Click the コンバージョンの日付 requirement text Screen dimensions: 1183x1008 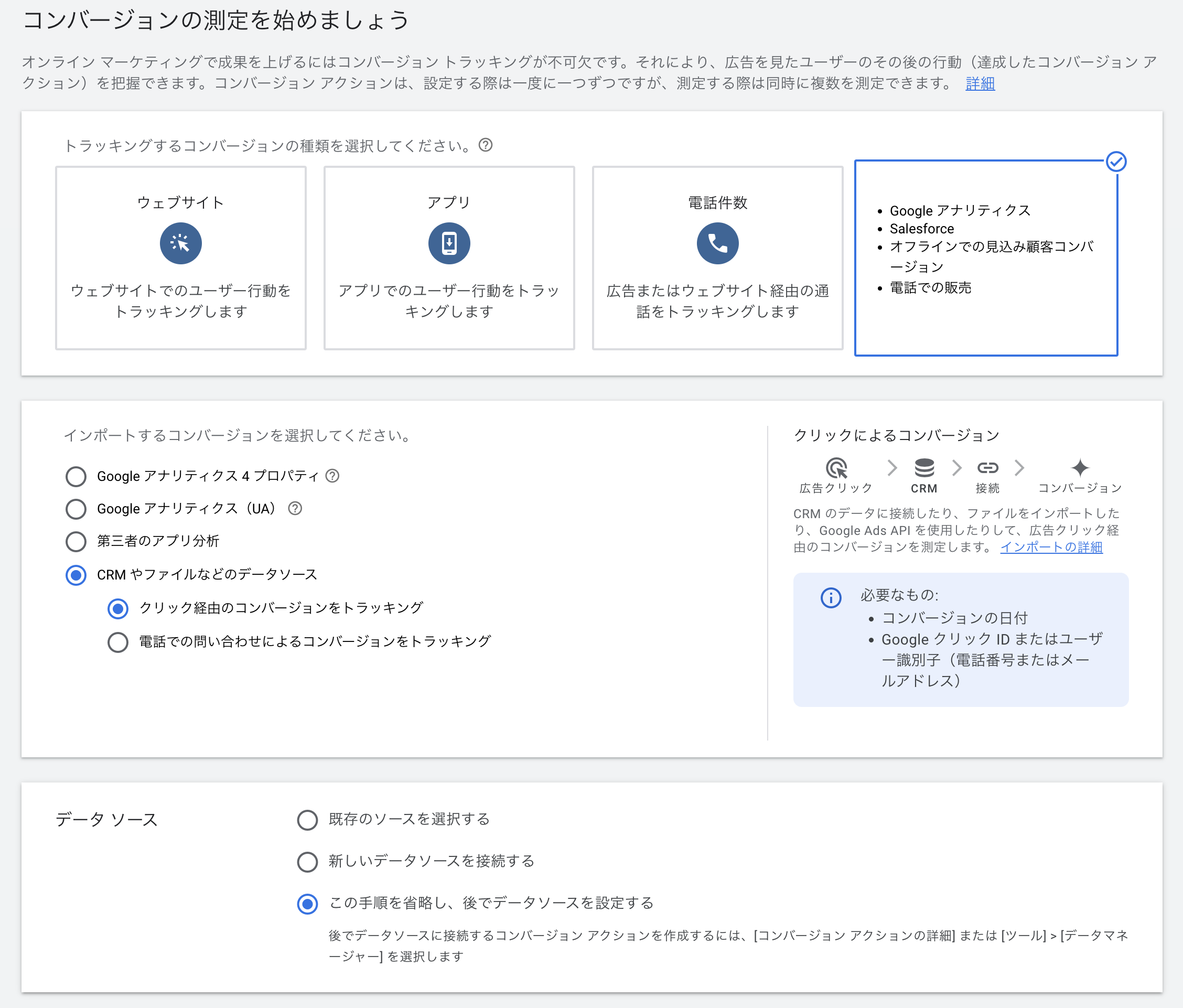(x=954, y=618)
